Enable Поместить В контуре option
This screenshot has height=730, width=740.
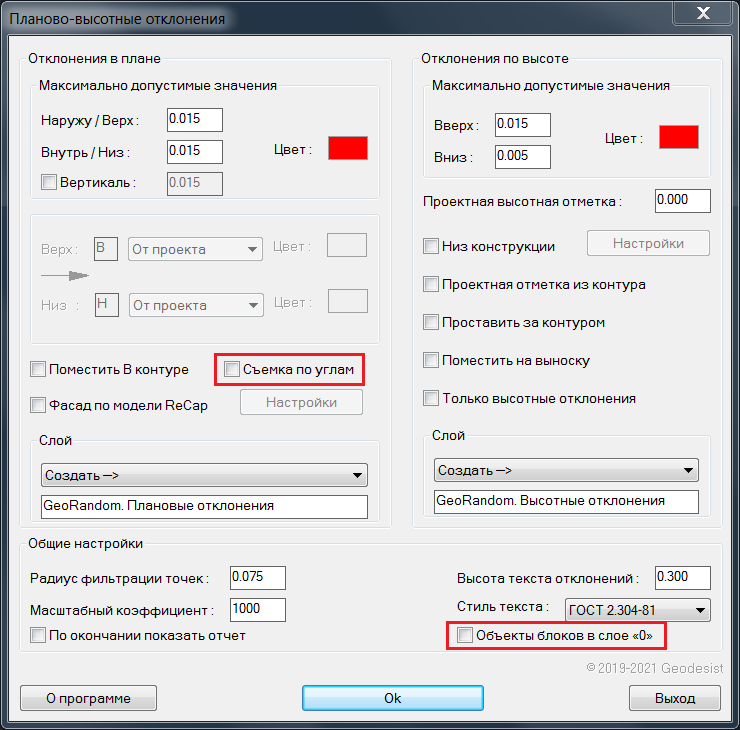(x=38, y=370)
